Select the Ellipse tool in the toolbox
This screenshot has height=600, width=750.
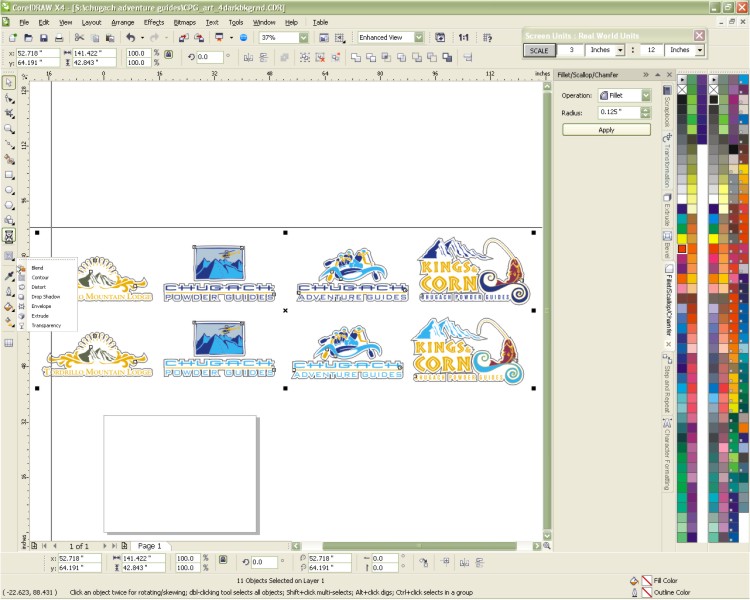coord(9,190)
